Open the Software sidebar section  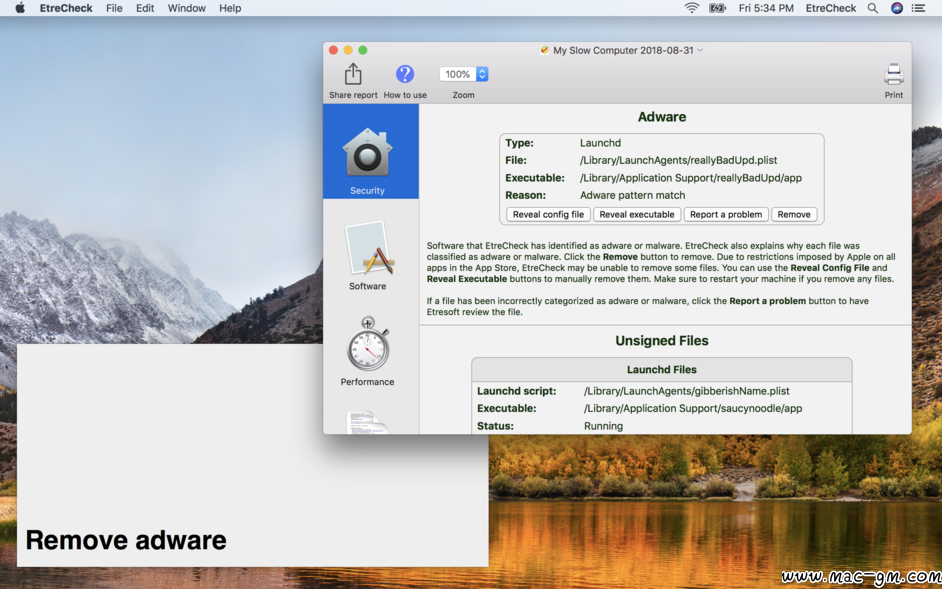coord(368,256)
